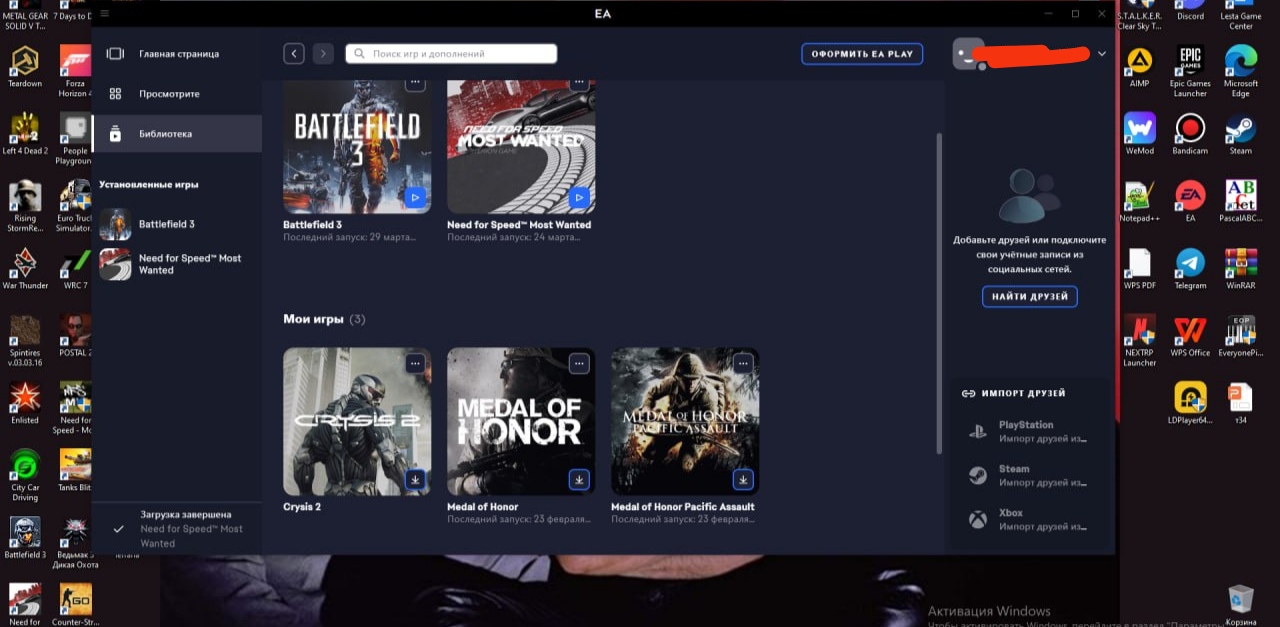Click НАЙТИ ДРУЗЕЙ button
Screen dimensions: 1280x627
(x=1030, y=297)
